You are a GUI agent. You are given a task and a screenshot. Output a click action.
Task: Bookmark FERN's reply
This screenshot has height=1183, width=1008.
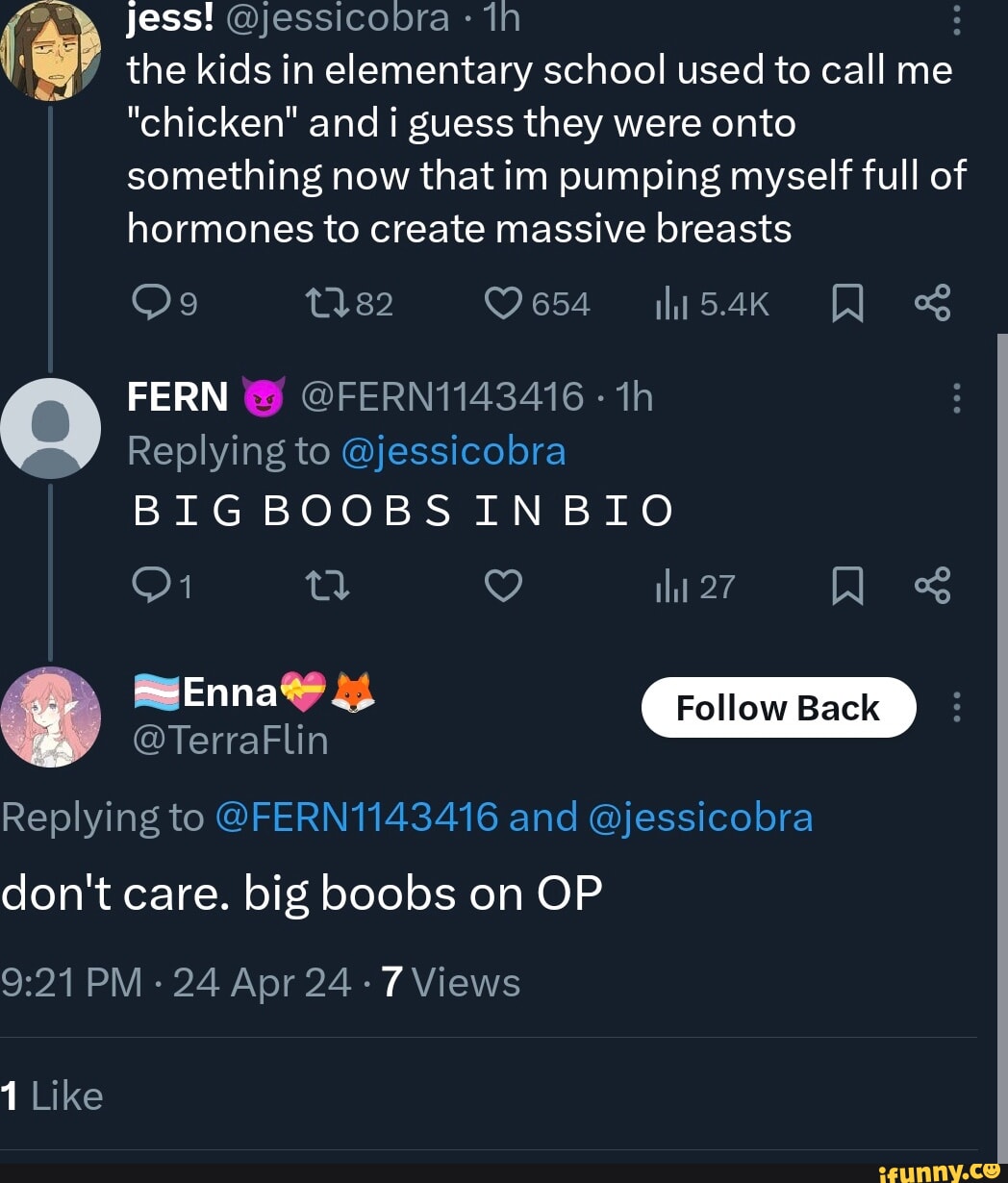[x=846, y=586]
